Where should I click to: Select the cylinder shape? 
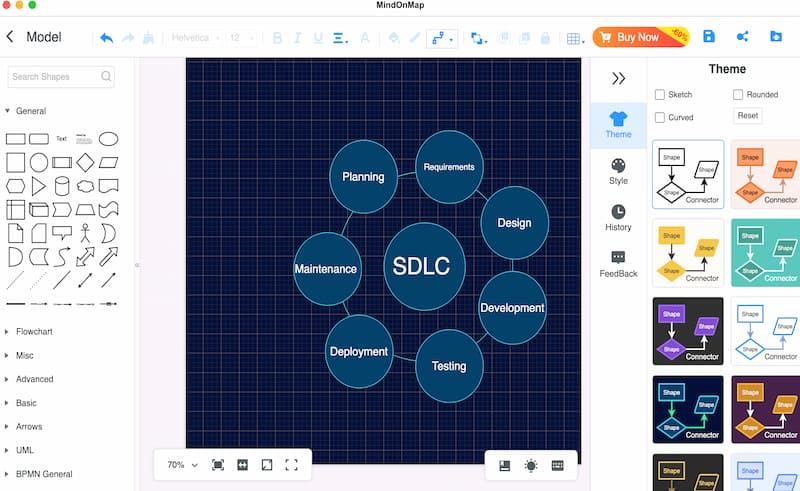[x=62, y=186]
